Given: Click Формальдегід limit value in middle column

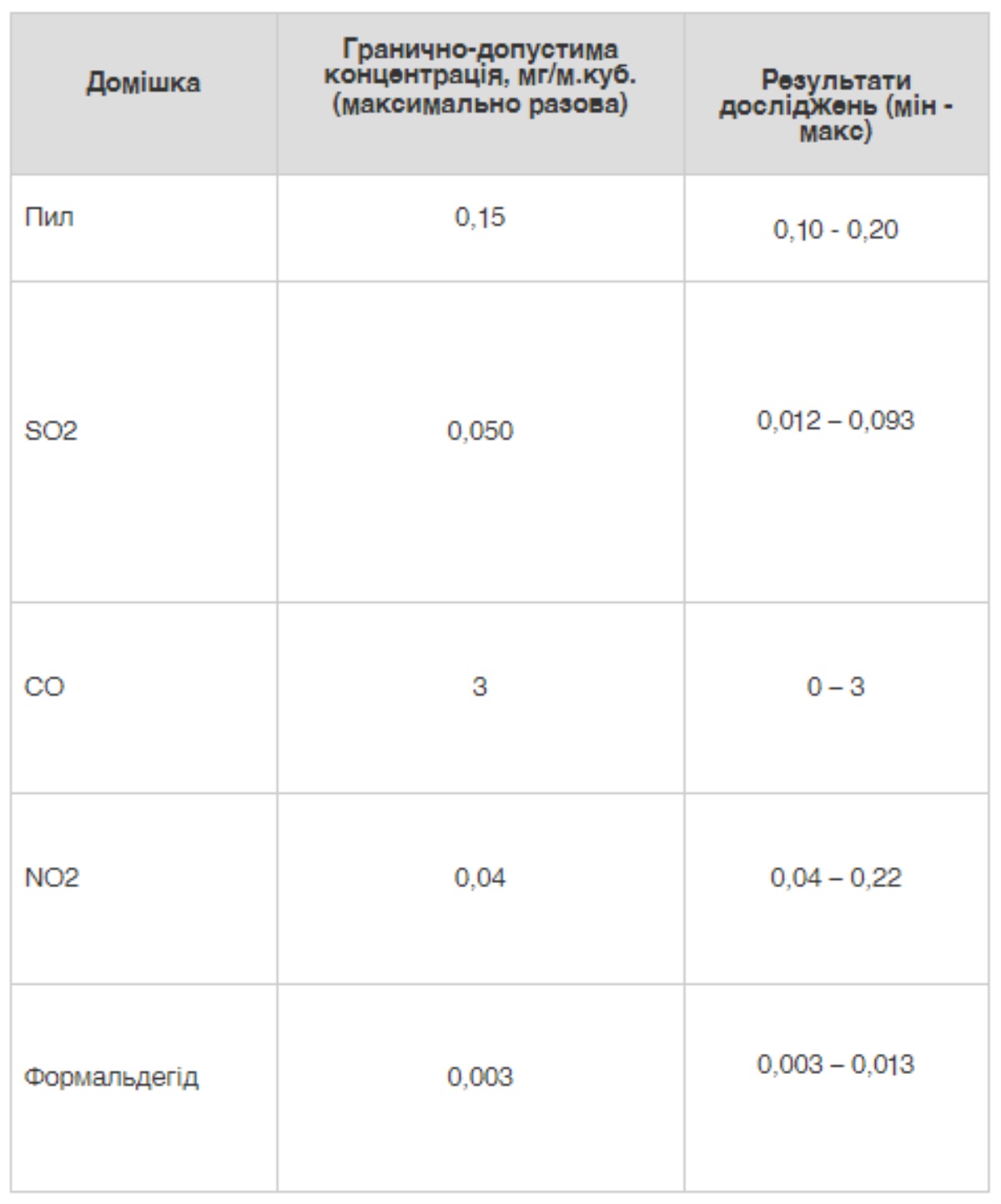Looking at the screenshot, I should pyautogui.click(x=480, y=1077).
